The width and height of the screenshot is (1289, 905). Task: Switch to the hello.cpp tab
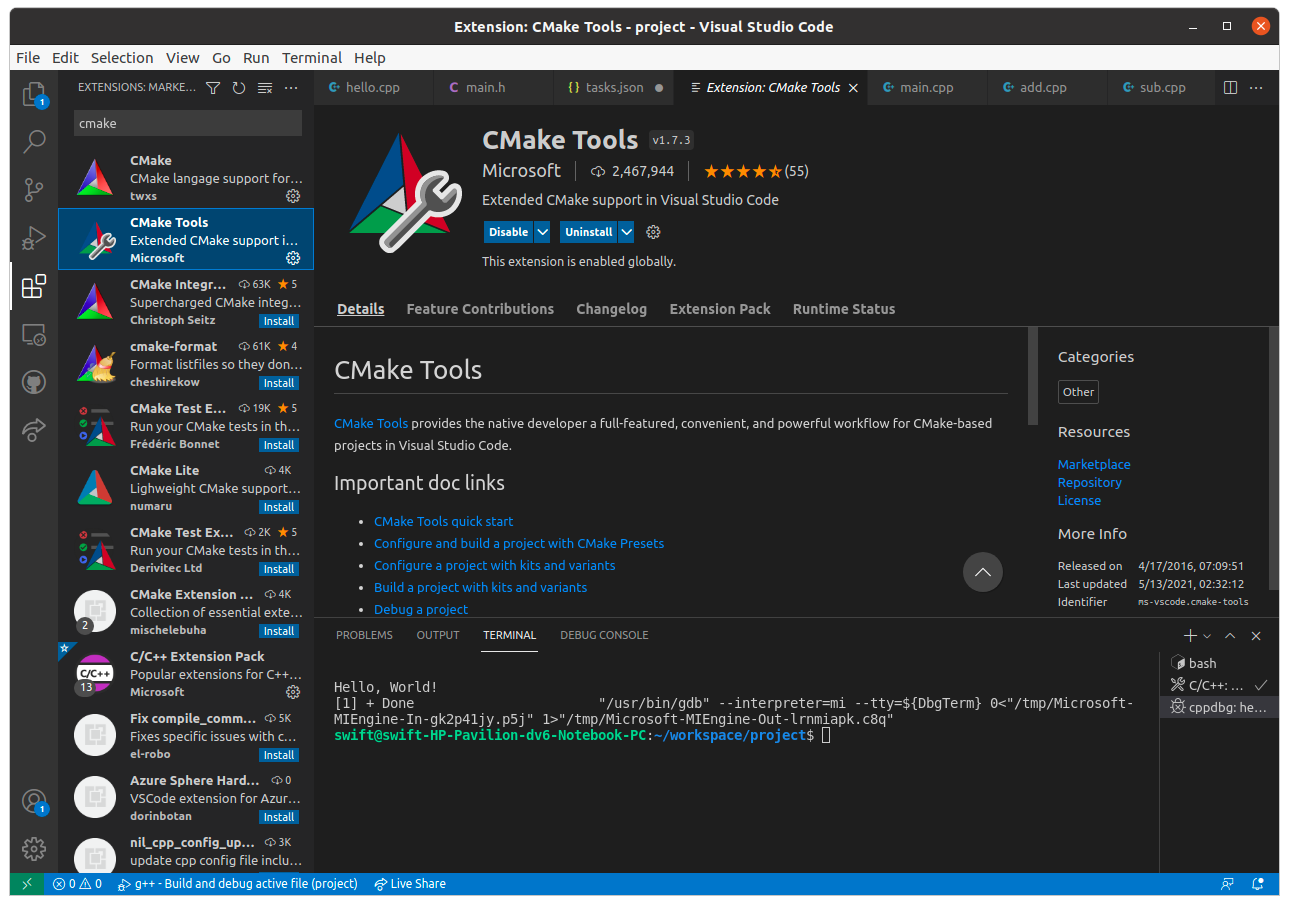[373, 88]
